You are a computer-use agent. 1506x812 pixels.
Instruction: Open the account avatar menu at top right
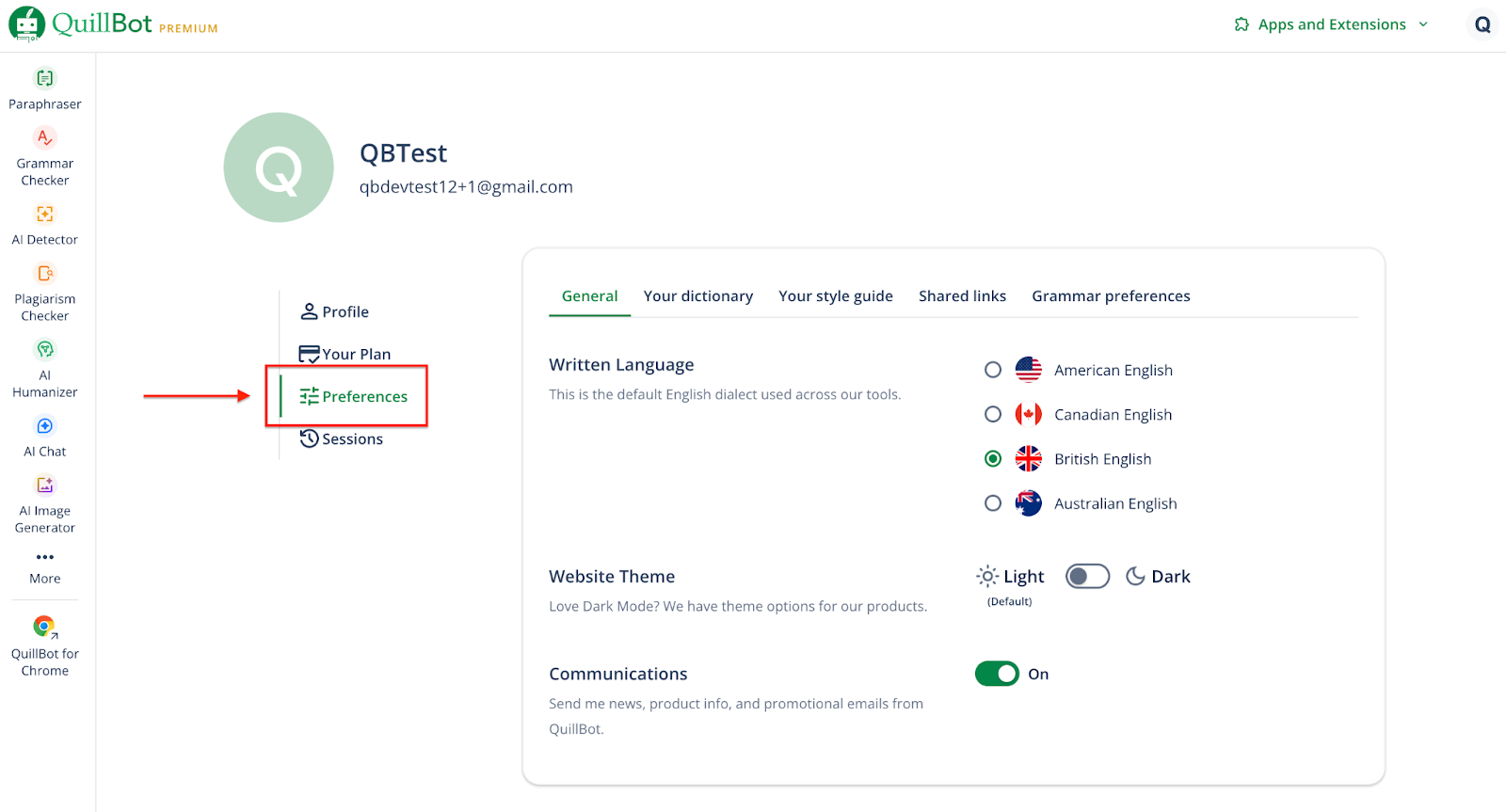pos(1482,24)
